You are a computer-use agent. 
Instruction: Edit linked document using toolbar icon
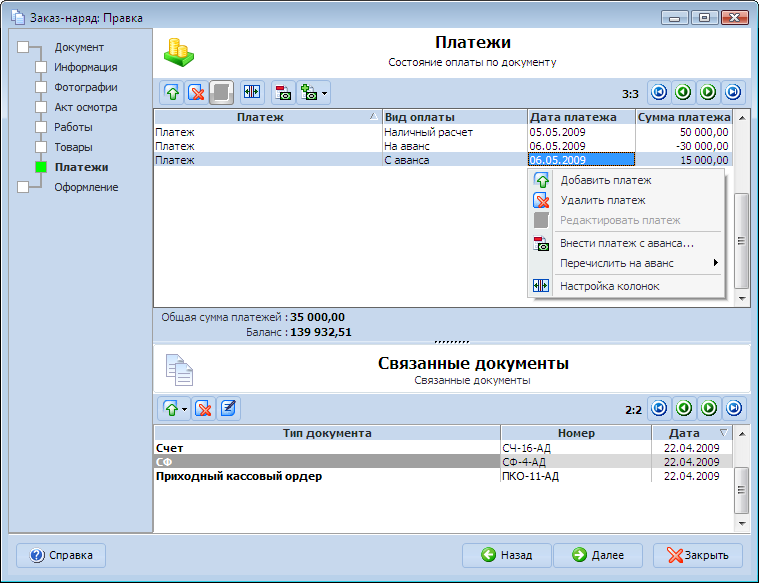coord(228,408)
